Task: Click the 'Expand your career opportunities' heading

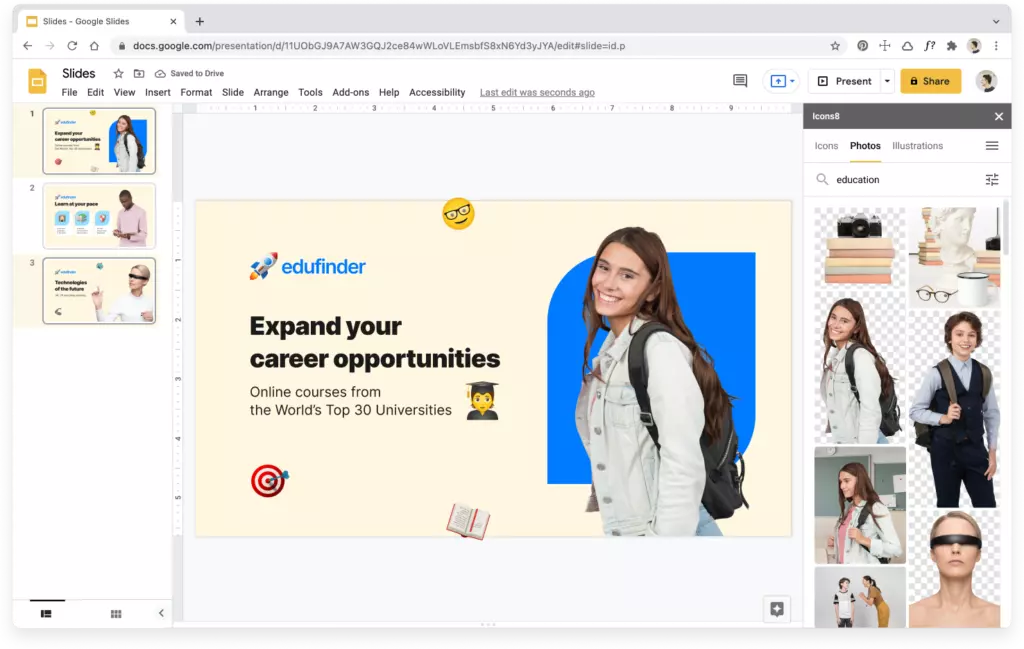Action: pos(374,342)
